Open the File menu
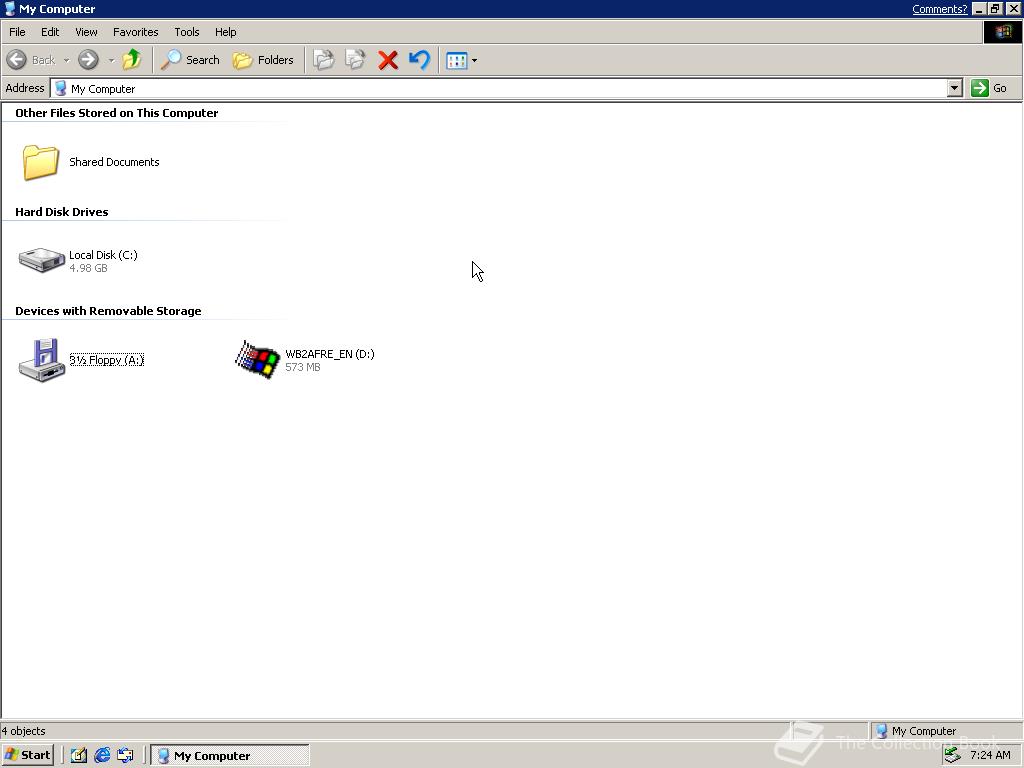1024x768 pixels. [x=17, y=32]
